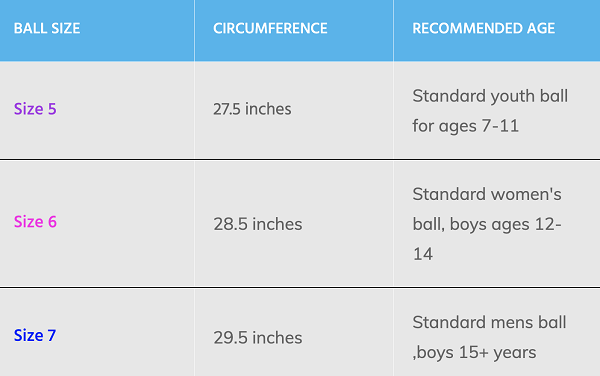The image size is (600, 376).
Task: Click the word 'inches' in the Size 6 row
Action: tap(277, 224)
